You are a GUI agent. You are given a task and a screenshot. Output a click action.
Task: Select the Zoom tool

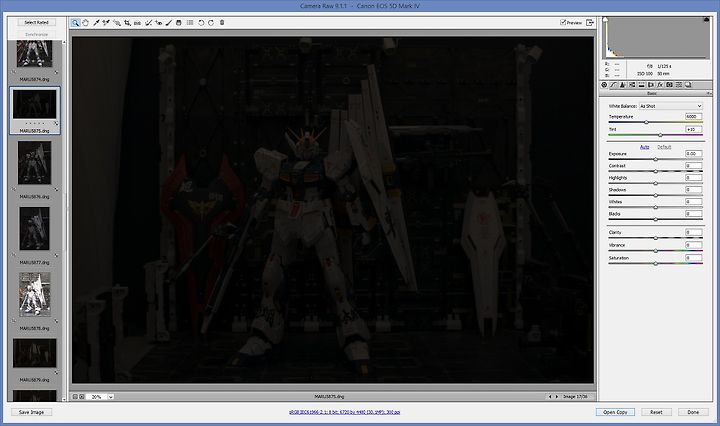pyautogui.click(x=75, y=22)
